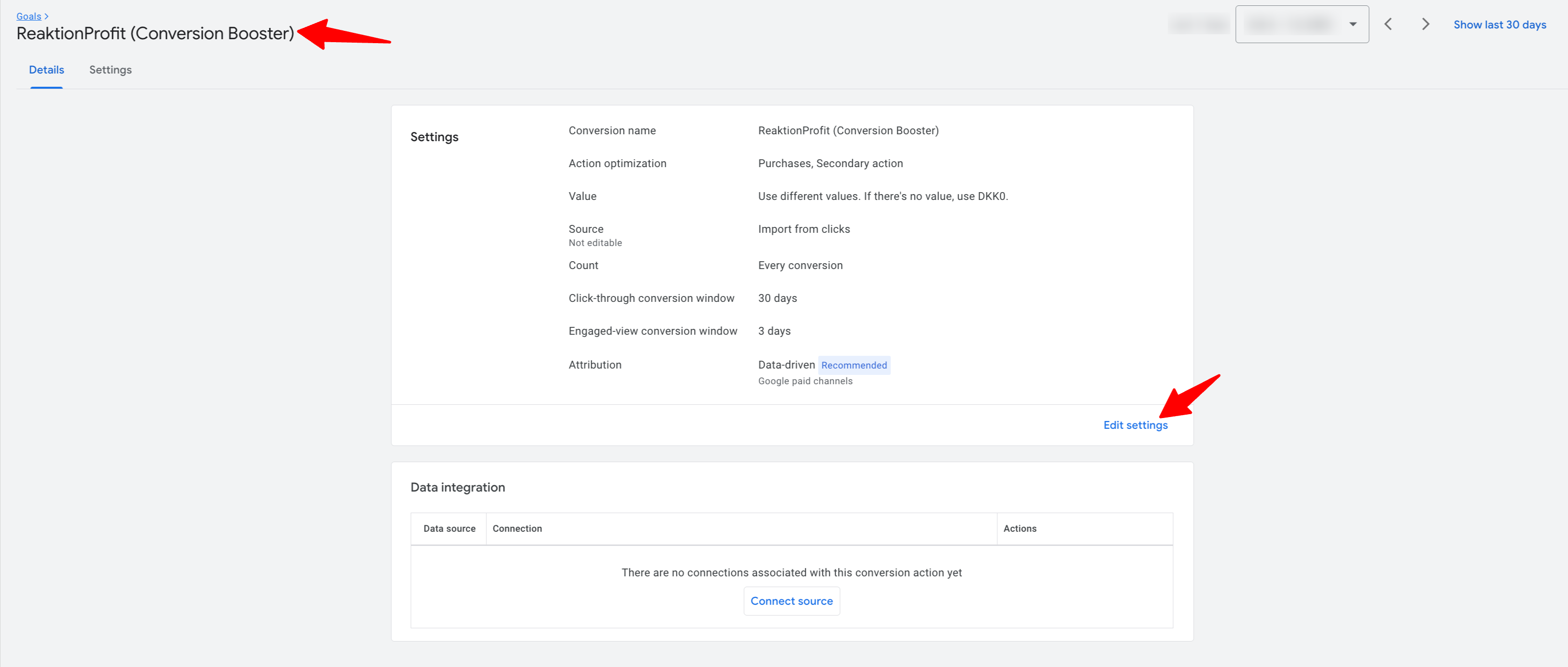Image resolution: width=1568 pixels, height=667 pixels.
Task: Click Edit settings link
Action: coord(1134,425)
